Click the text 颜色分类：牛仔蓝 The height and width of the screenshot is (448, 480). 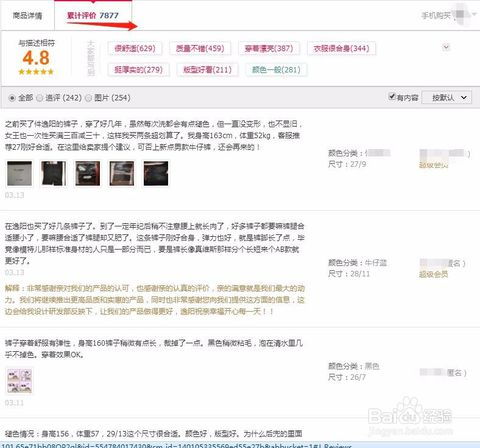[357, 263]
